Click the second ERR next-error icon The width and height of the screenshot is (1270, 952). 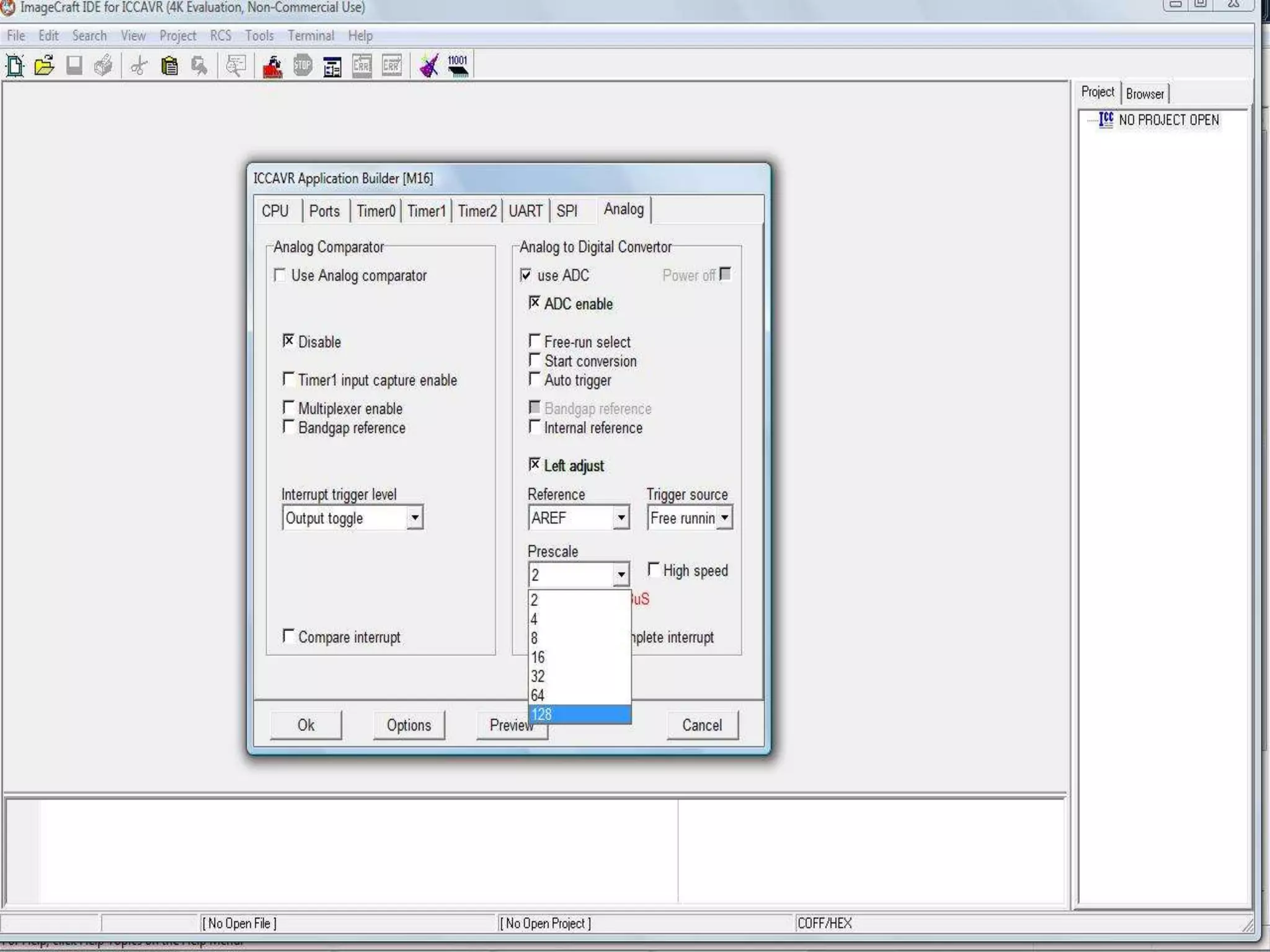[x=392, y=65]
